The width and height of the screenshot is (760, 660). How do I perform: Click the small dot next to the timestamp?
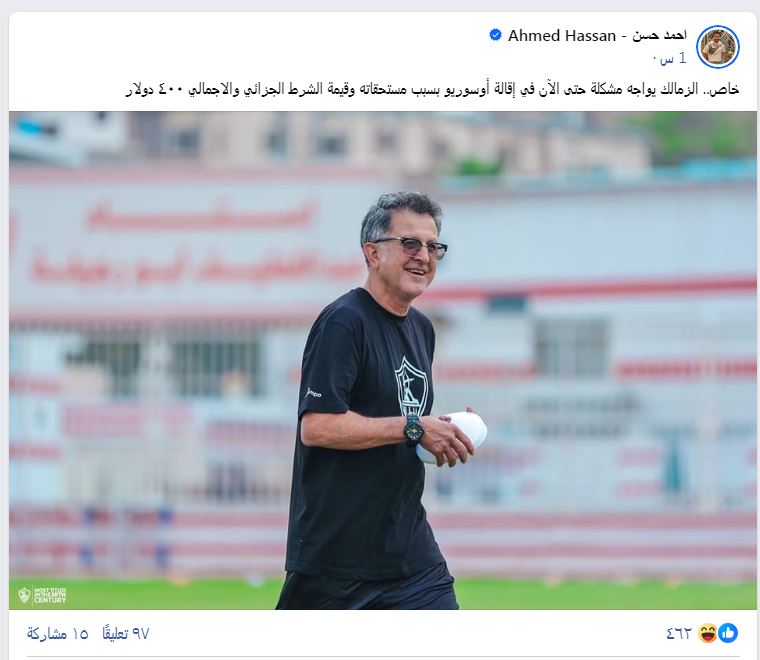[654, 60]
